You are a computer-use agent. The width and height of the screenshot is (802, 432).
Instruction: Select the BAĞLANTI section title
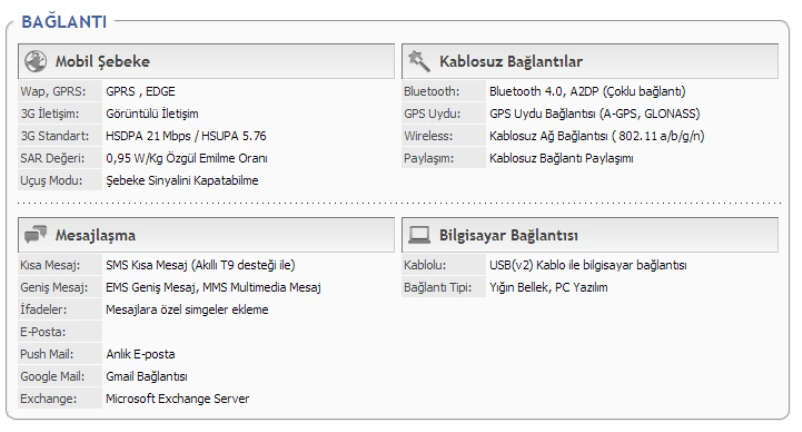tap(63, 20)
